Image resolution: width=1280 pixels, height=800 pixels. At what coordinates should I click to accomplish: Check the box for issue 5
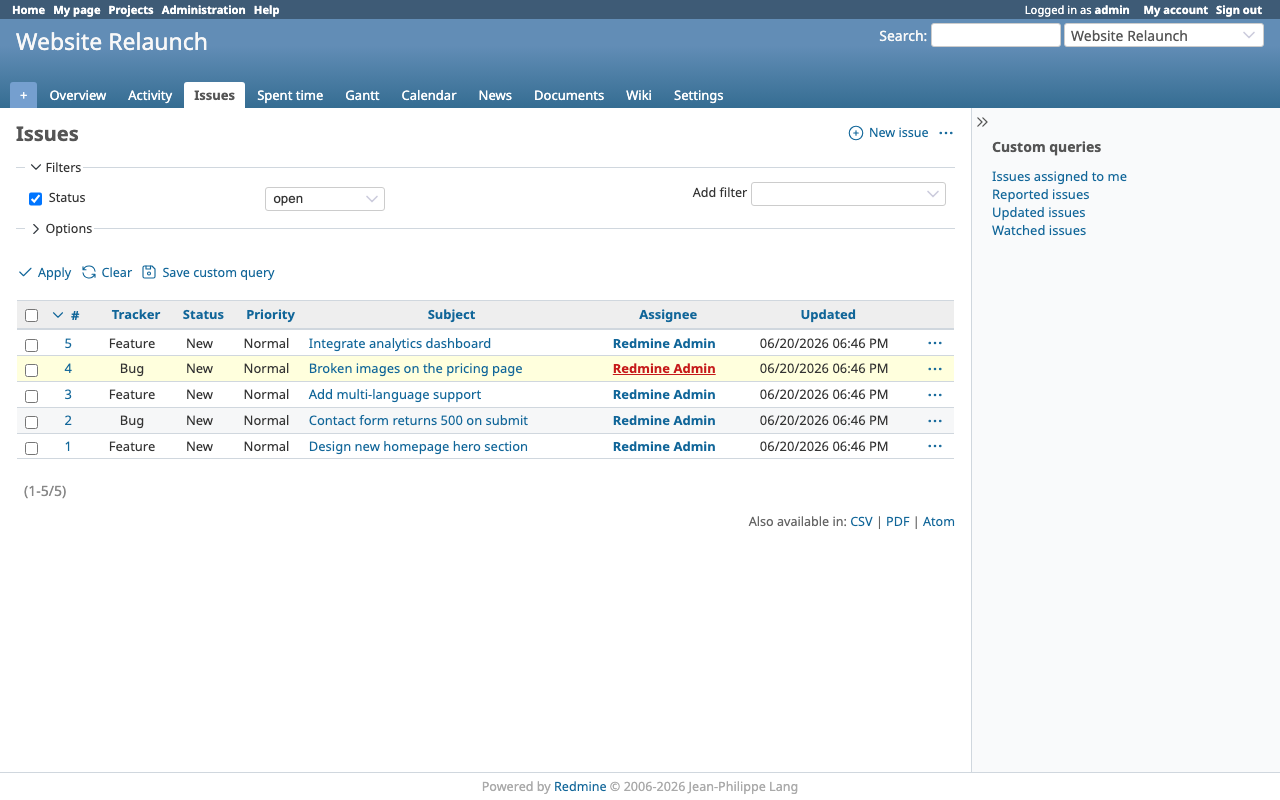(32, 345)
